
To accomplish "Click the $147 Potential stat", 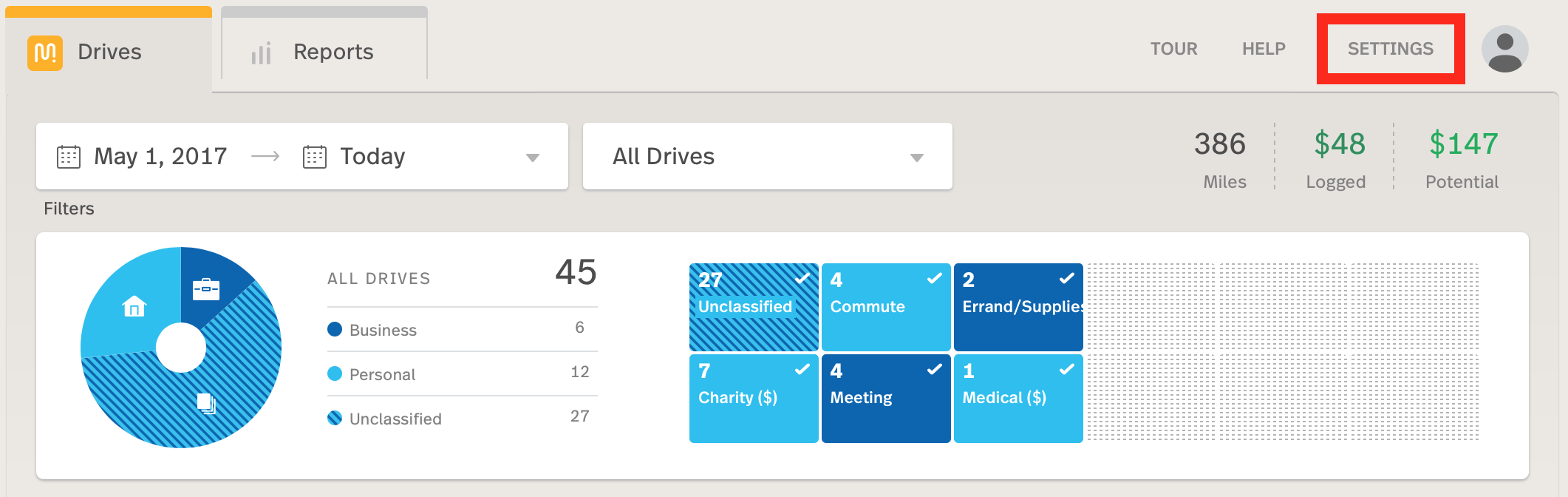I will point(1463,160).
